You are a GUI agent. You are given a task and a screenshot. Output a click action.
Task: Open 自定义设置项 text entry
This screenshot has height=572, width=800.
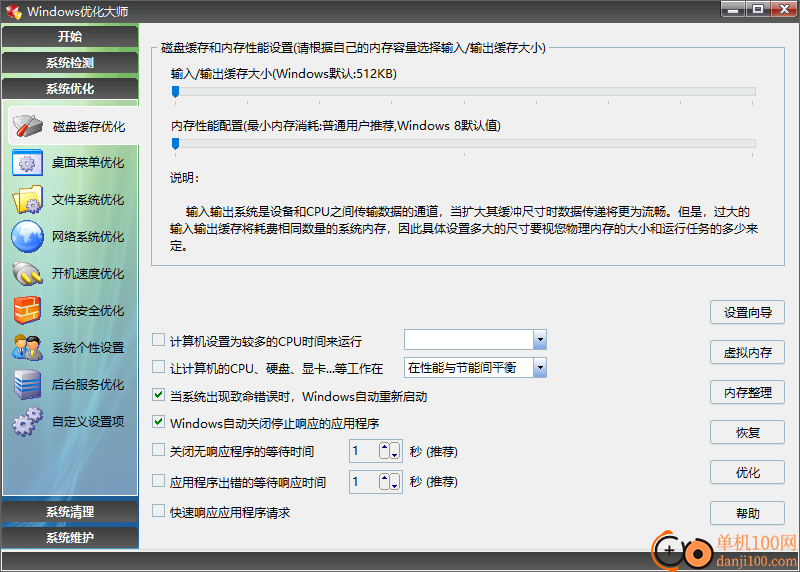[88, 421]
